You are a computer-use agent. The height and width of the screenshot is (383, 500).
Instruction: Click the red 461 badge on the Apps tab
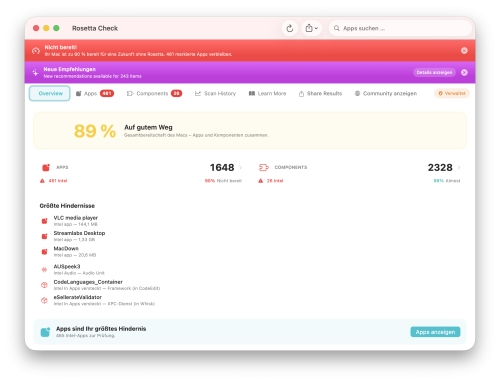[x=107, y=93]
